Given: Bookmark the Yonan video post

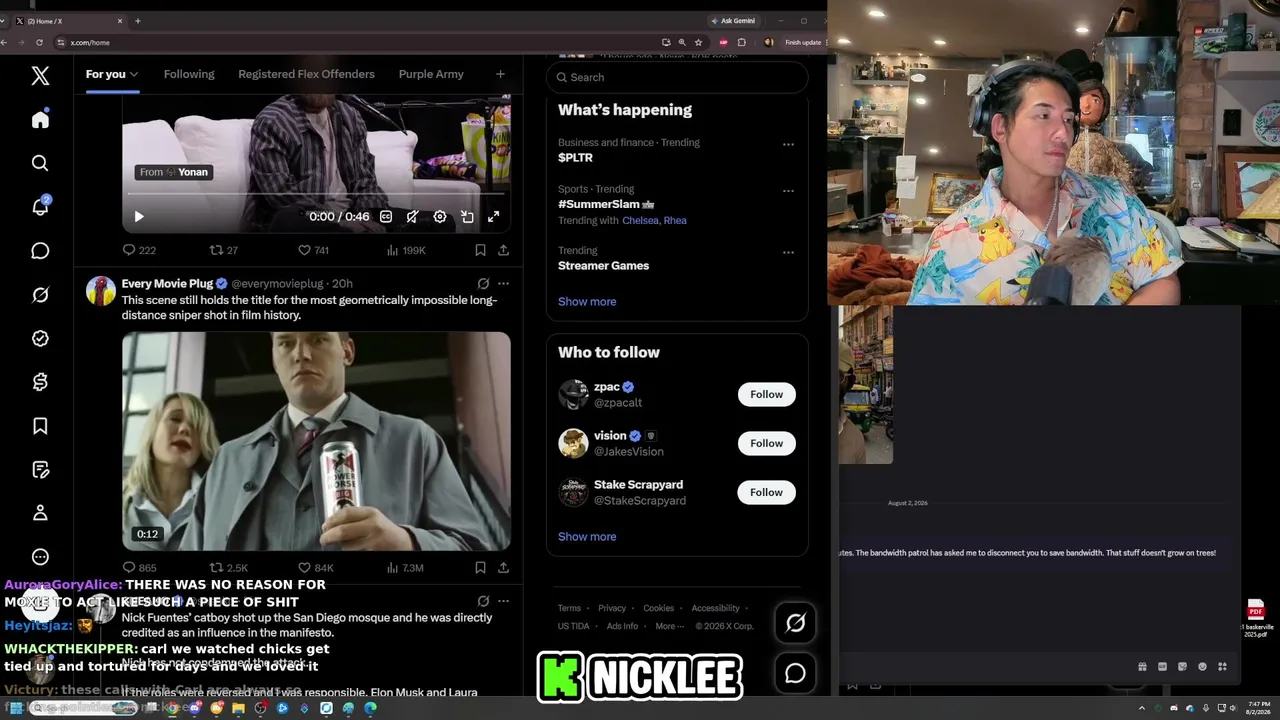Looking at the screenshot, I should click(x=480, y=250).
